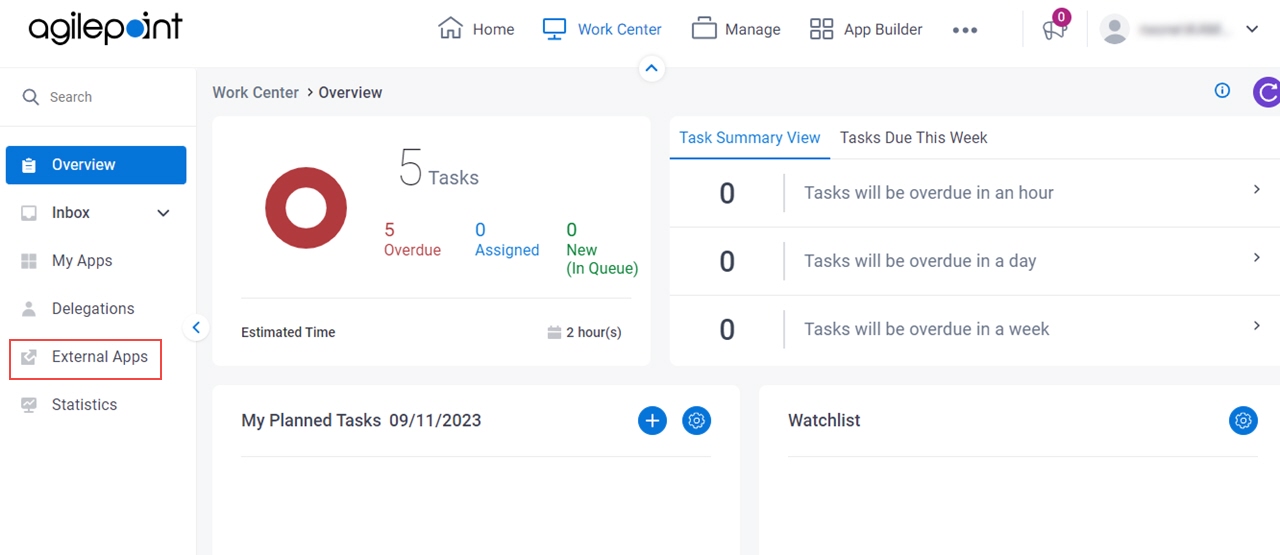Click the Inbox tray icon
The width and height of the screenshot is (1280, 555).
[29, 213]
